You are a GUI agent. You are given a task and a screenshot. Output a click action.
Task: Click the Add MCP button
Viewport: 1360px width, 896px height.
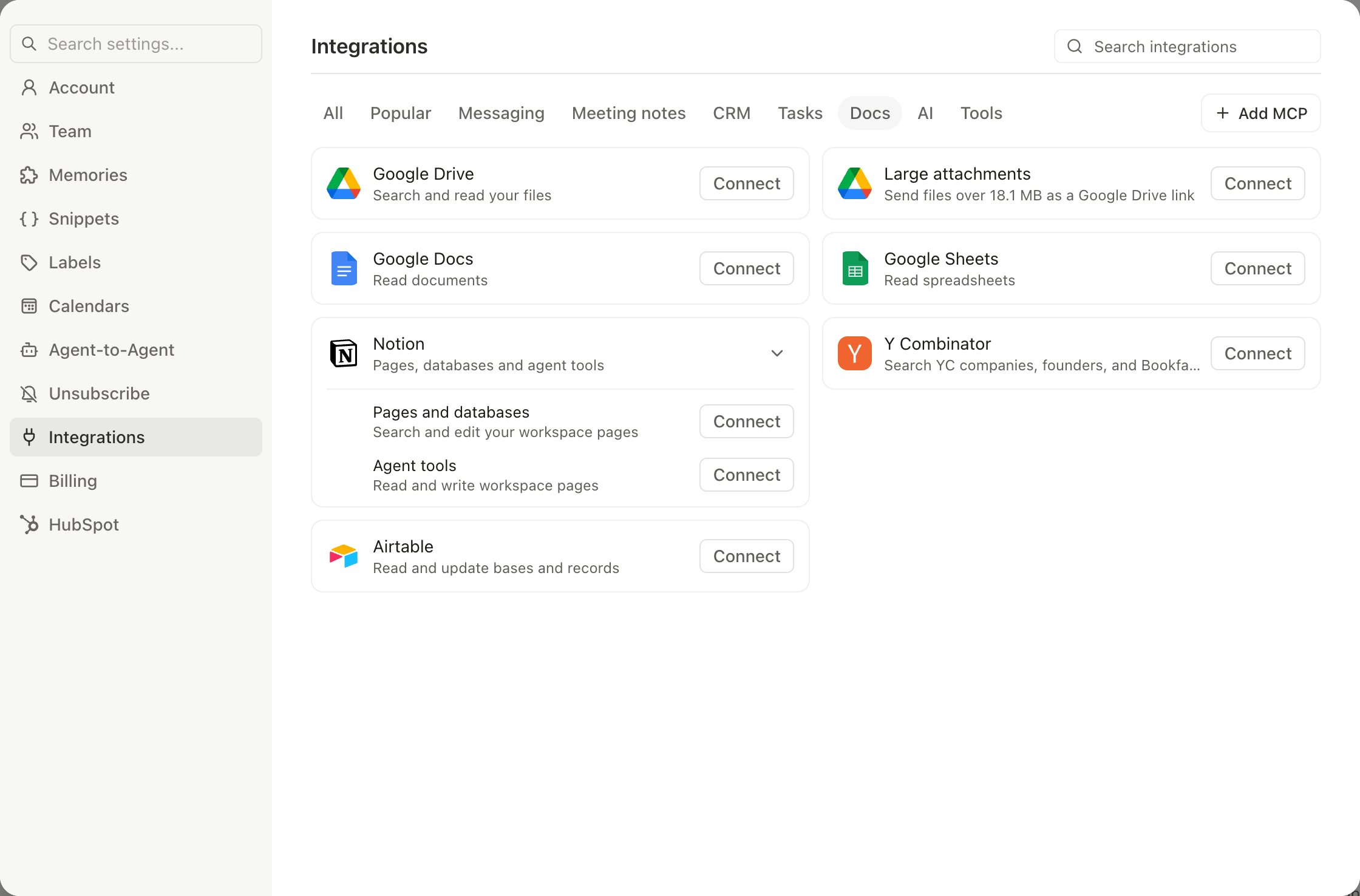[1261, 113]
